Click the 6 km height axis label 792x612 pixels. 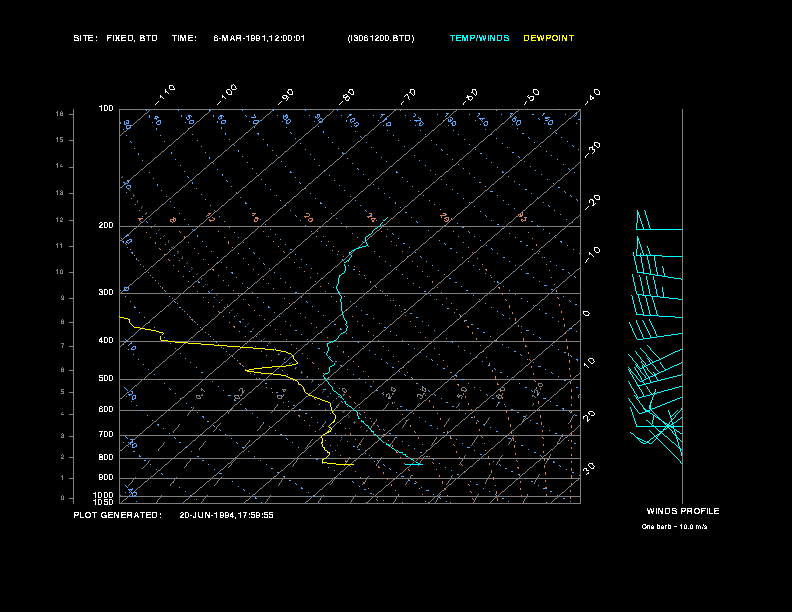pos(63,370)
